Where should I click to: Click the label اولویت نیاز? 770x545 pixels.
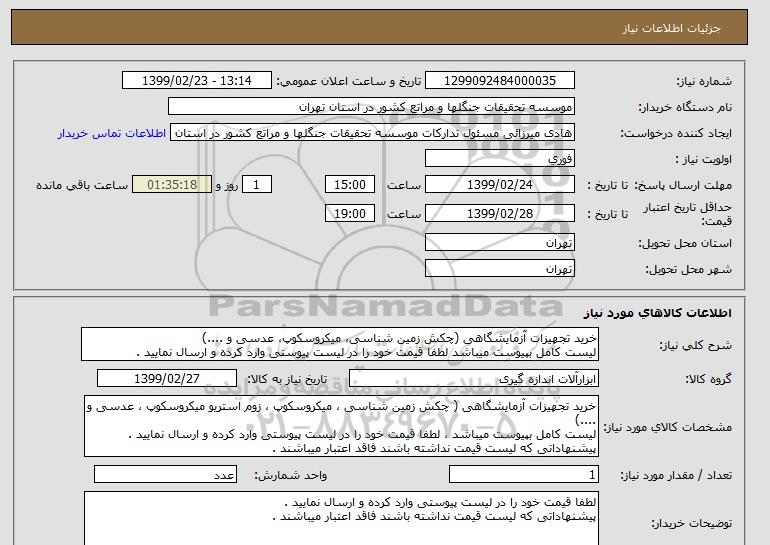pos(704,160)
